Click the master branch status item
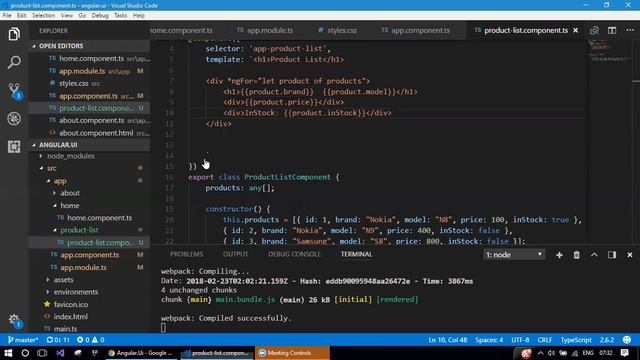640x360 pixels. click(x=23, y=340)
